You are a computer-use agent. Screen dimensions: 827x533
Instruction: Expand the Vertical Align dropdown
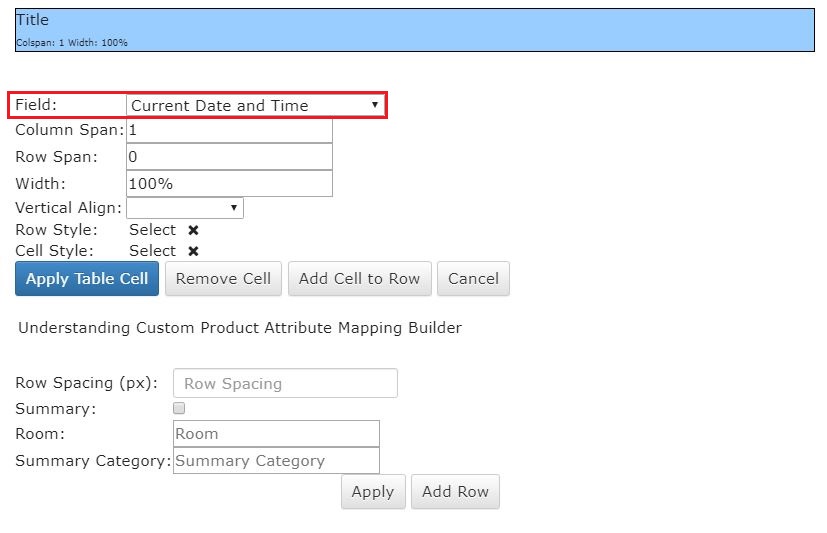(x=185, y=208)
